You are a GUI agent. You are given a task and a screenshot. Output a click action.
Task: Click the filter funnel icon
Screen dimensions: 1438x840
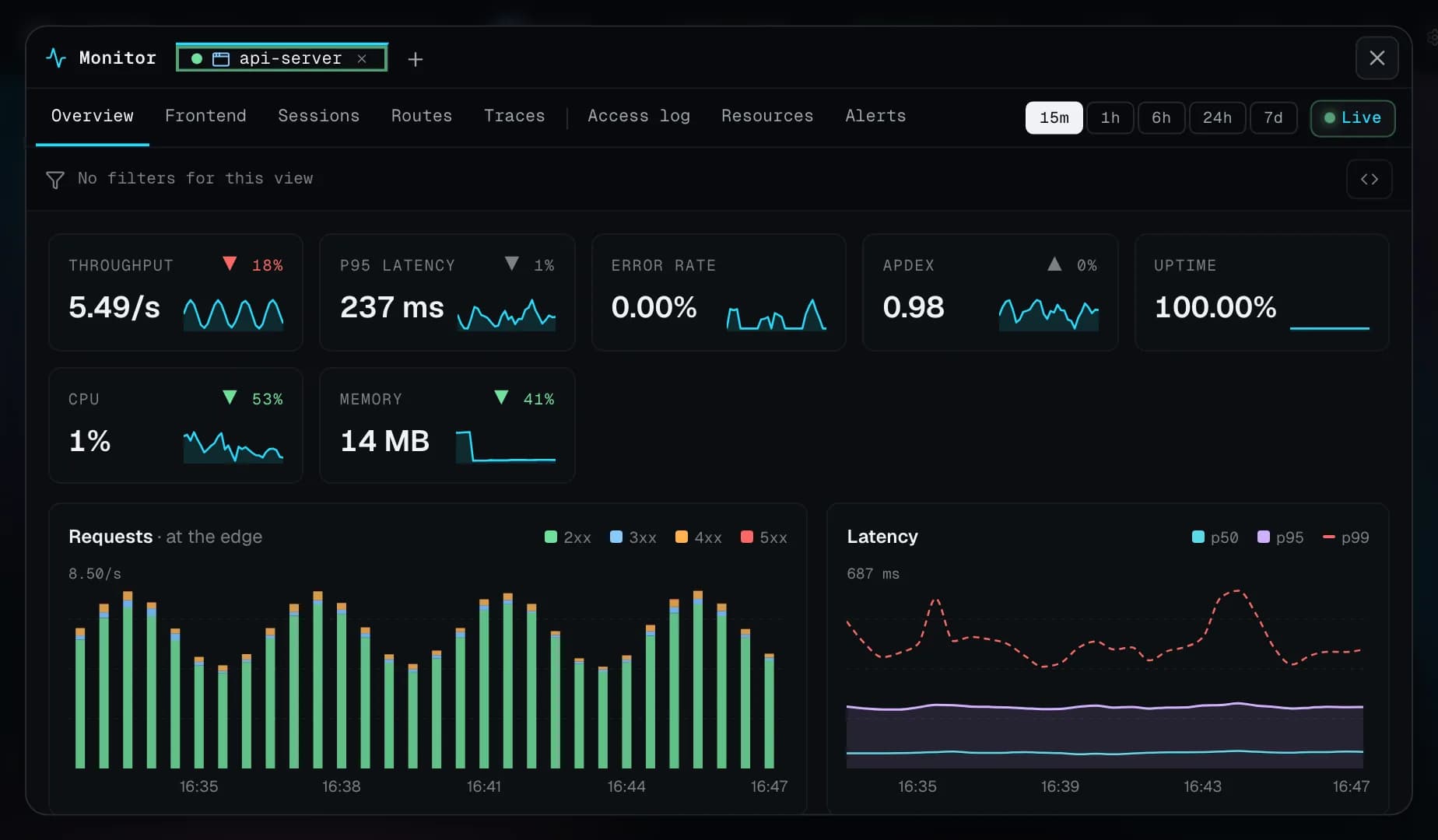pyautogui.click(x=55, y=180)
